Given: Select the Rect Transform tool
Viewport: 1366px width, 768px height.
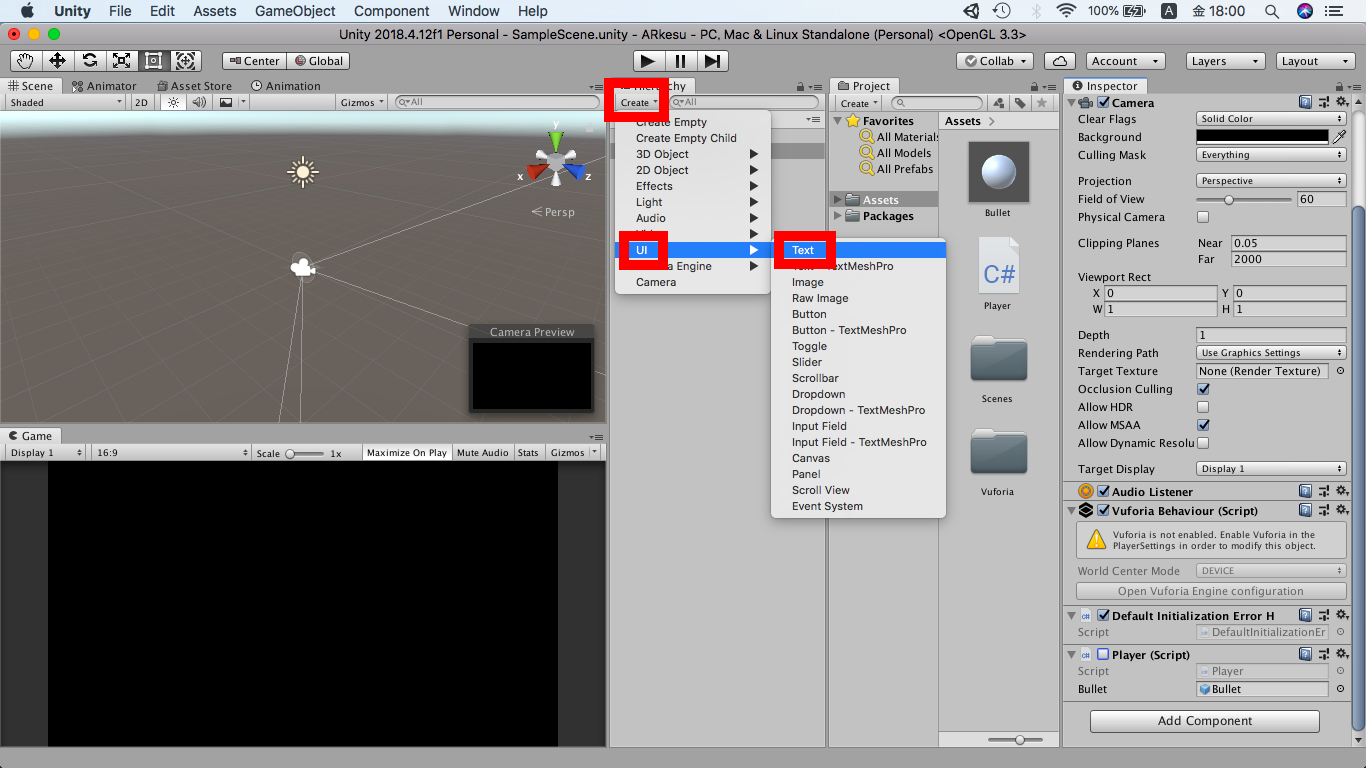Looking at the screenshot, I should coord(153,61).
